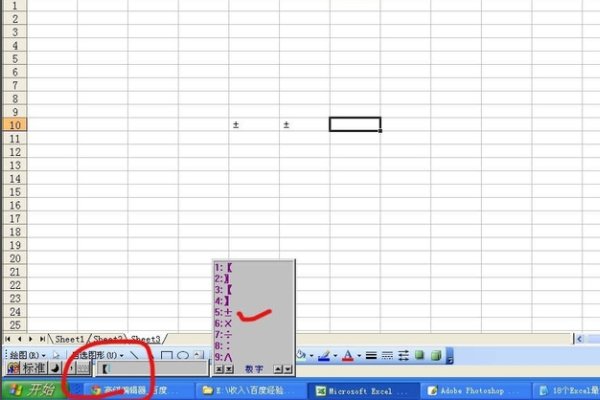
Task: Click the 开始 Start button
Action: pos(33,390)
